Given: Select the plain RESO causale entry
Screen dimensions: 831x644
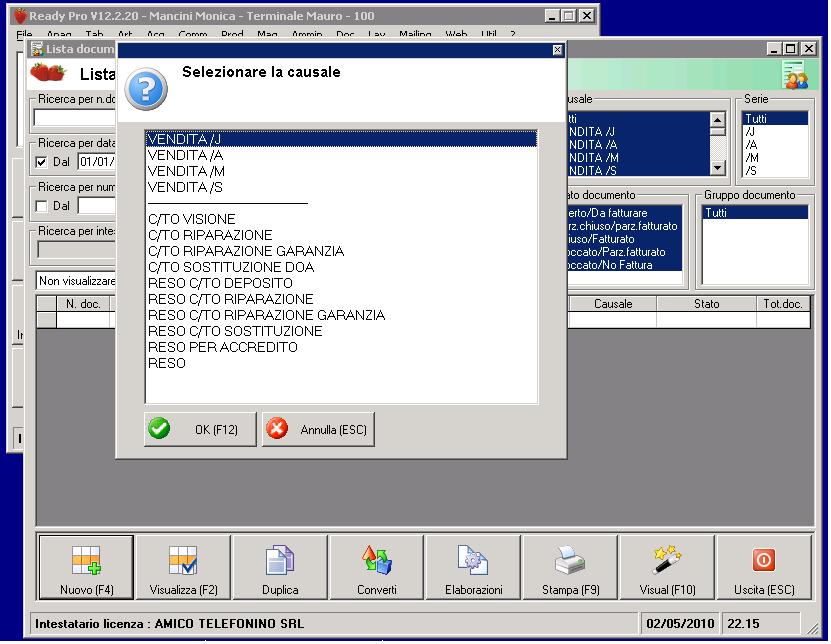Looking at the screenshot, I should coord(341,363).
